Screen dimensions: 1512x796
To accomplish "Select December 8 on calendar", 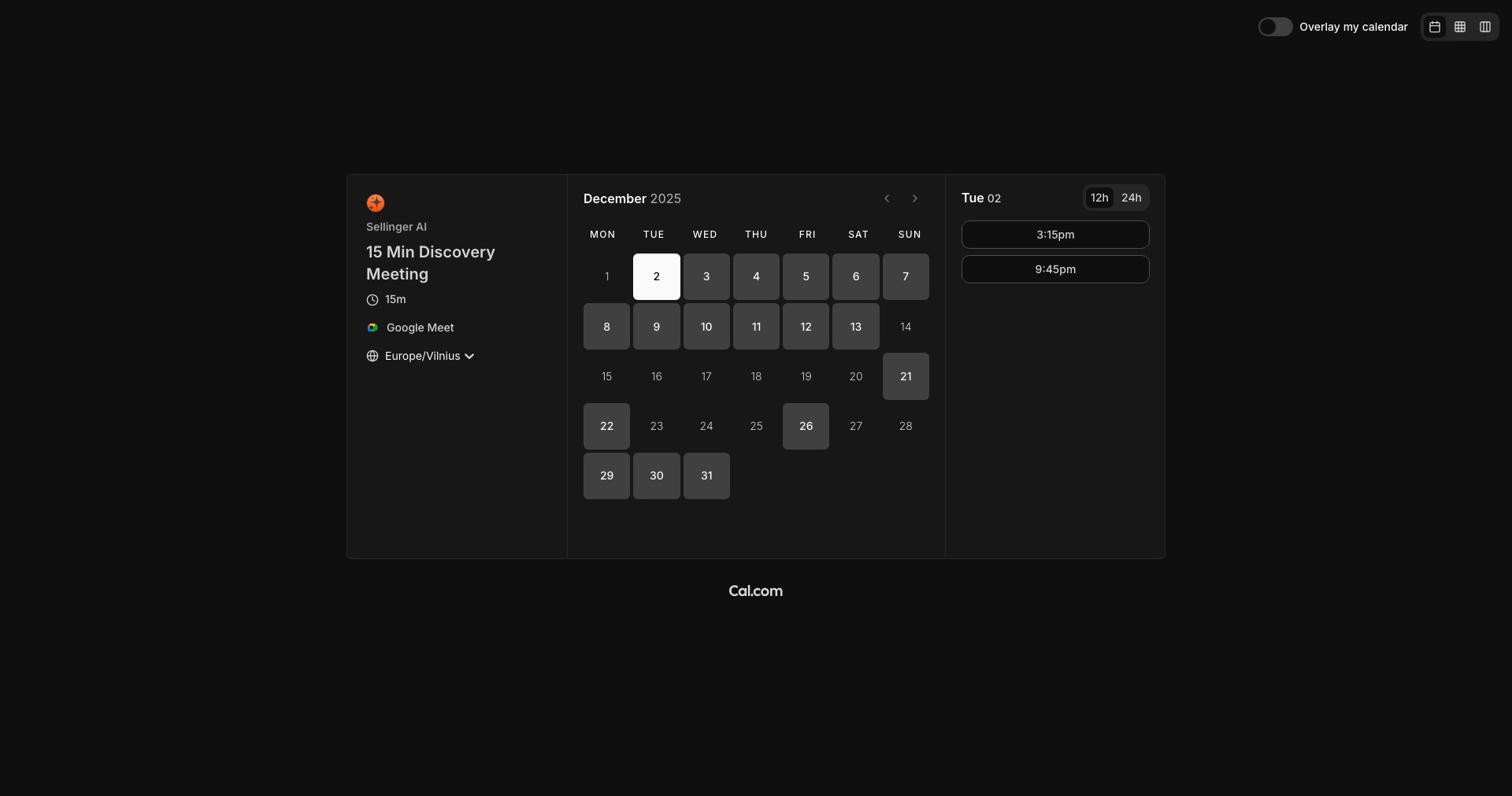I will [x=606, y=327].
